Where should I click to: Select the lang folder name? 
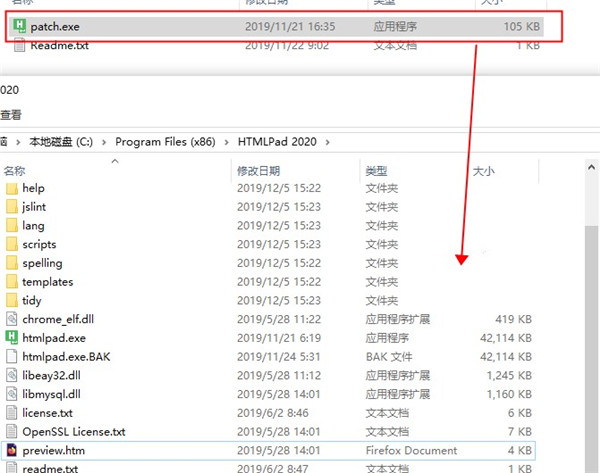click(33, 226)
